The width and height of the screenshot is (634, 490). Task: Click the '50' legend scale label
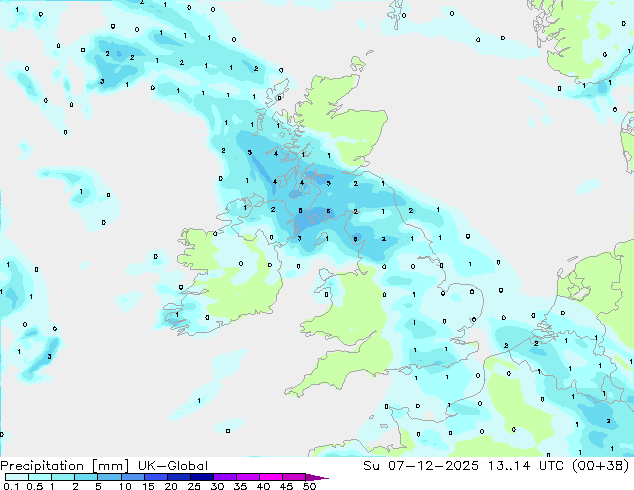(309, 486)
